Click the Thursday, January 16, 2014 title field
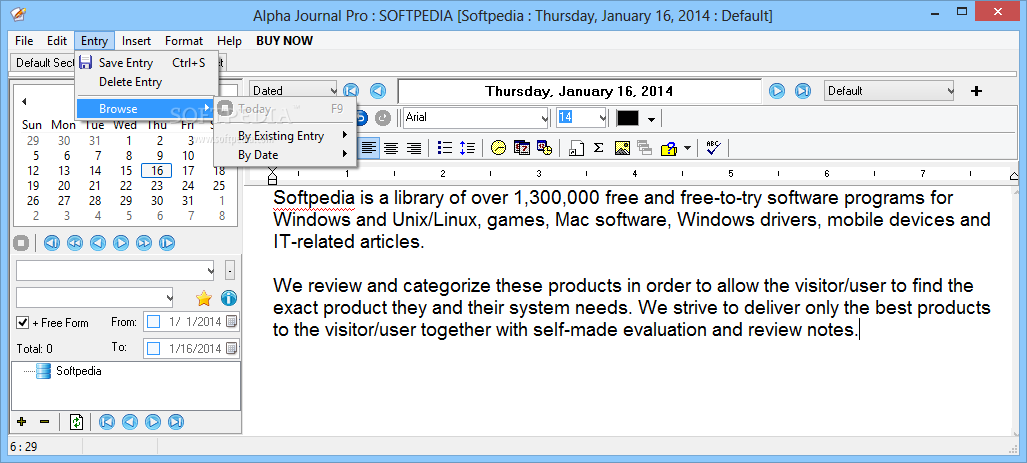Screen dimensions: 1027x463 580,91
